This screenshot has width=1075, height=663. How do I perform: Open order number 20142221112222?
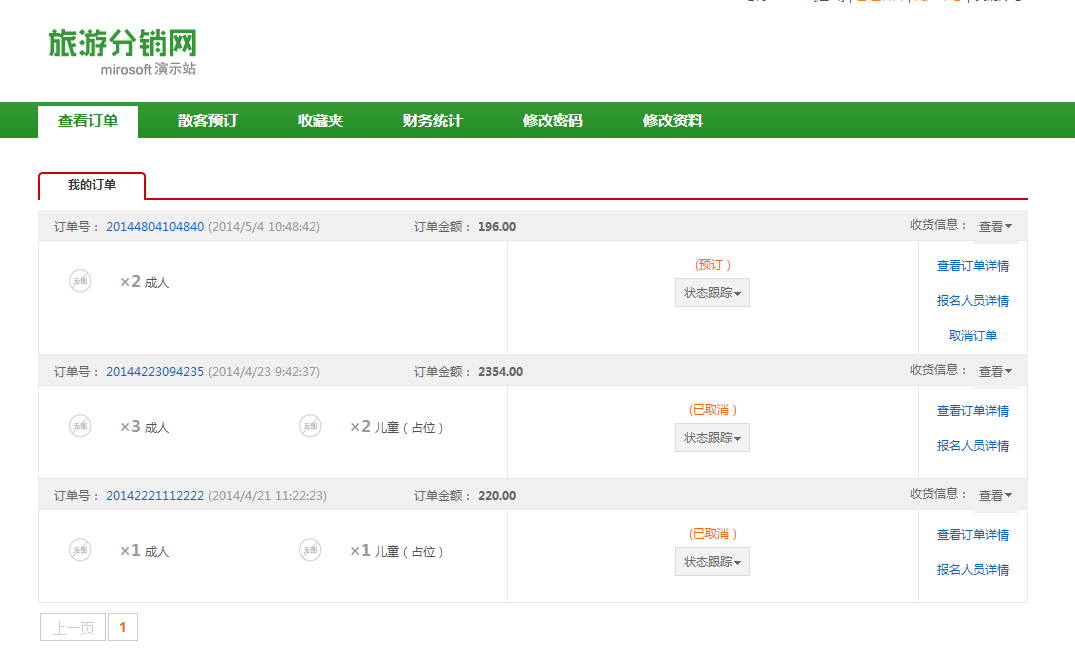click(x=155, y=496)
